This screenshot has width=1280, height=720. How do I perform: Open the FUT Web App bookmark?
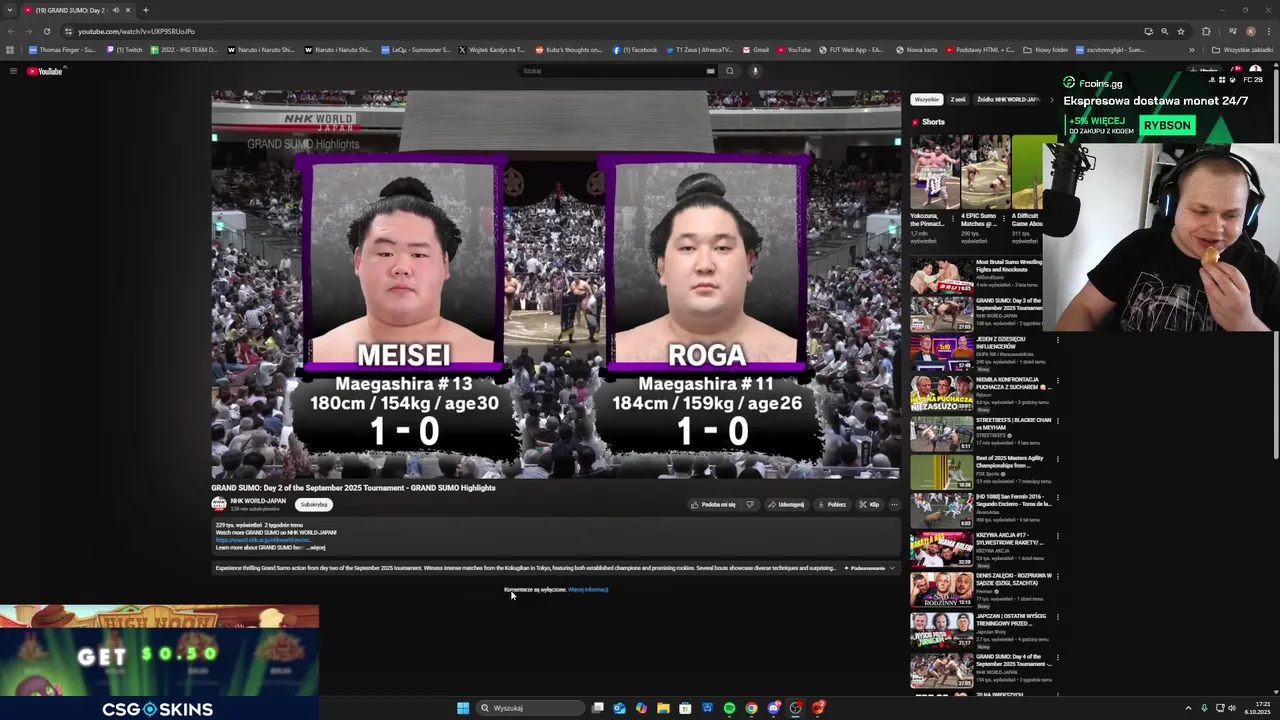[851, 49]
